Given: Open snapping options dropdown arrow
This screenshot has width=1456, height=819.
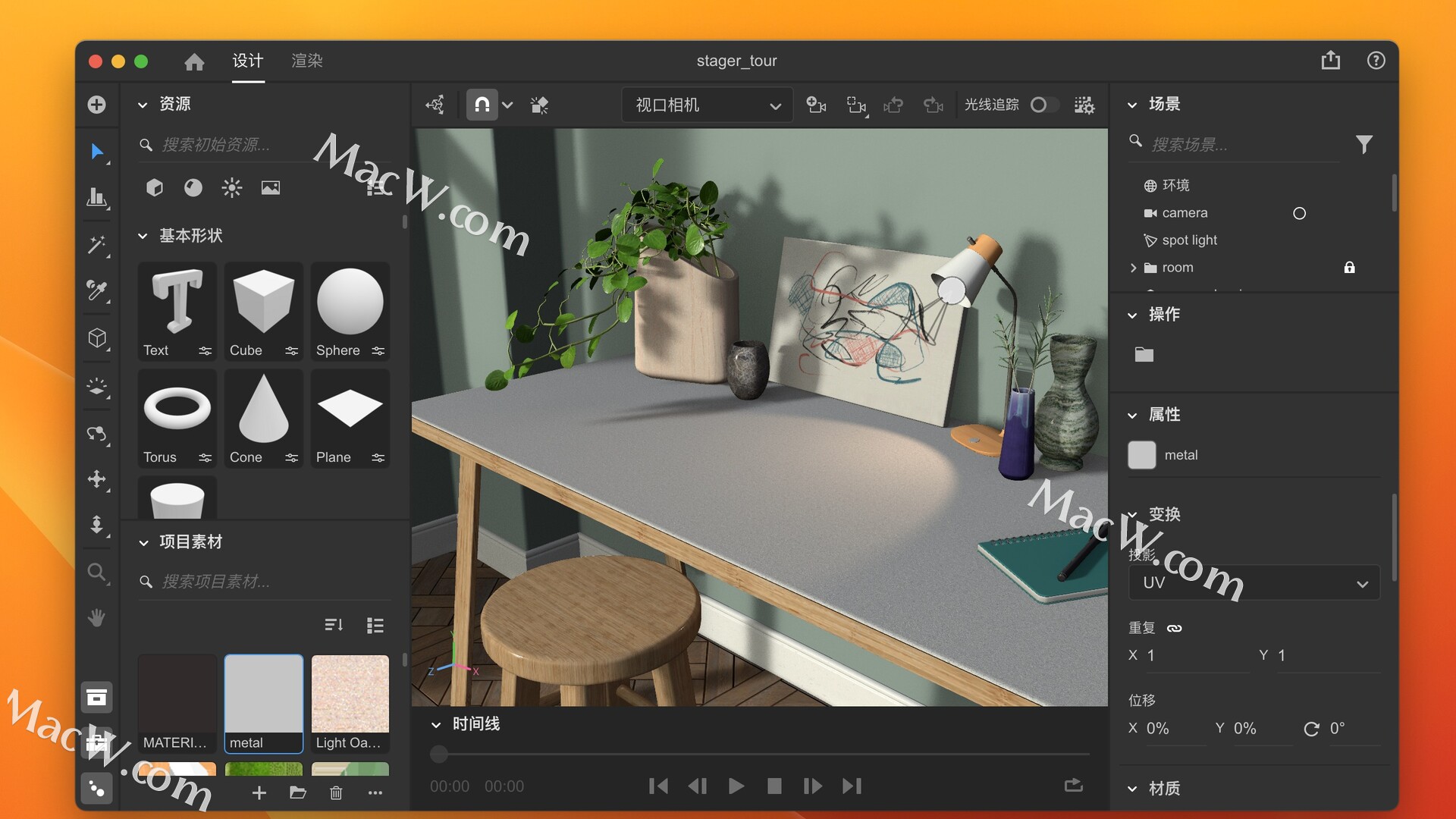Looking at the screenshot, I should (507, 105).
